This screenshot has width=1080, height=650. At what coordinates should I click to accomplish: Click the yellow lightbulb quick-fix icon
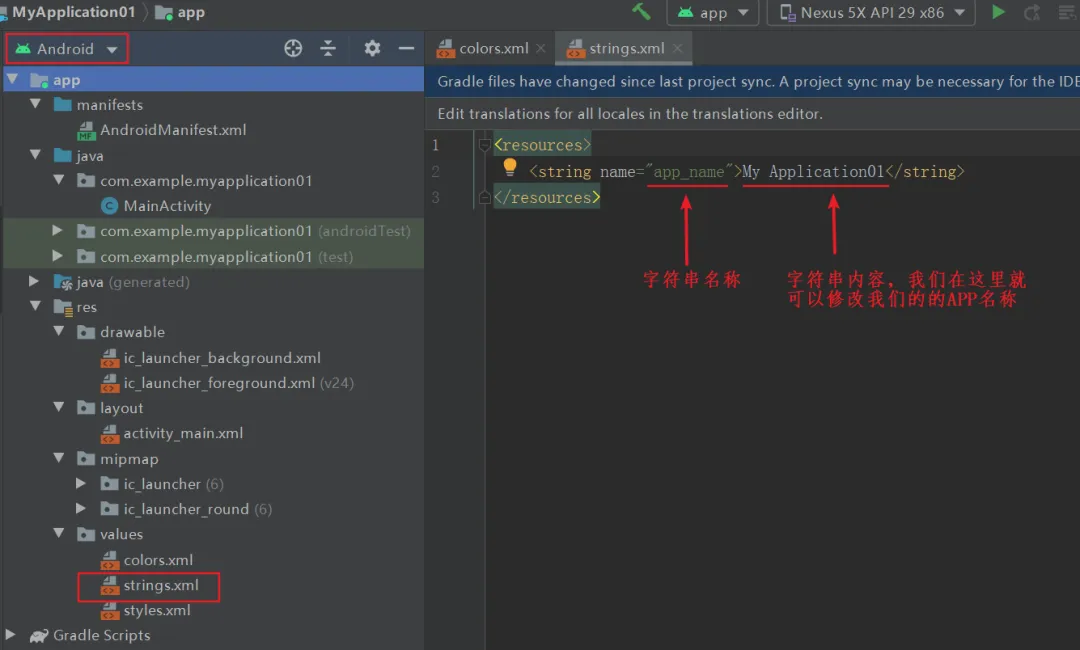tap(510, 167)
